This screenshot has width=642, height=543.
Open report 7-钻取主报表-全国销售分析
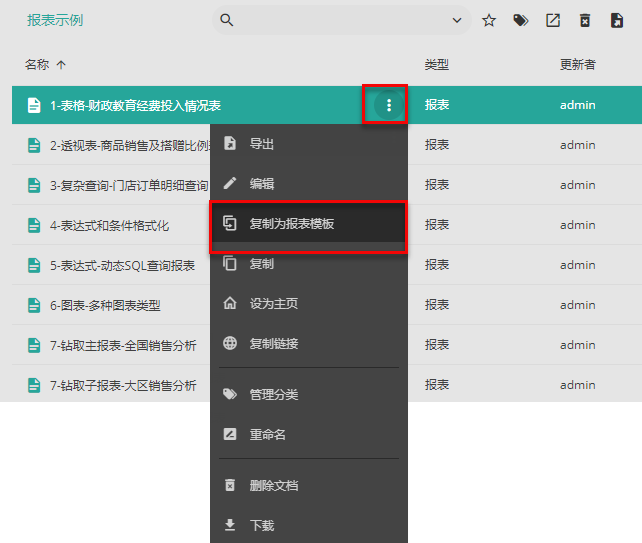point(123,346)
